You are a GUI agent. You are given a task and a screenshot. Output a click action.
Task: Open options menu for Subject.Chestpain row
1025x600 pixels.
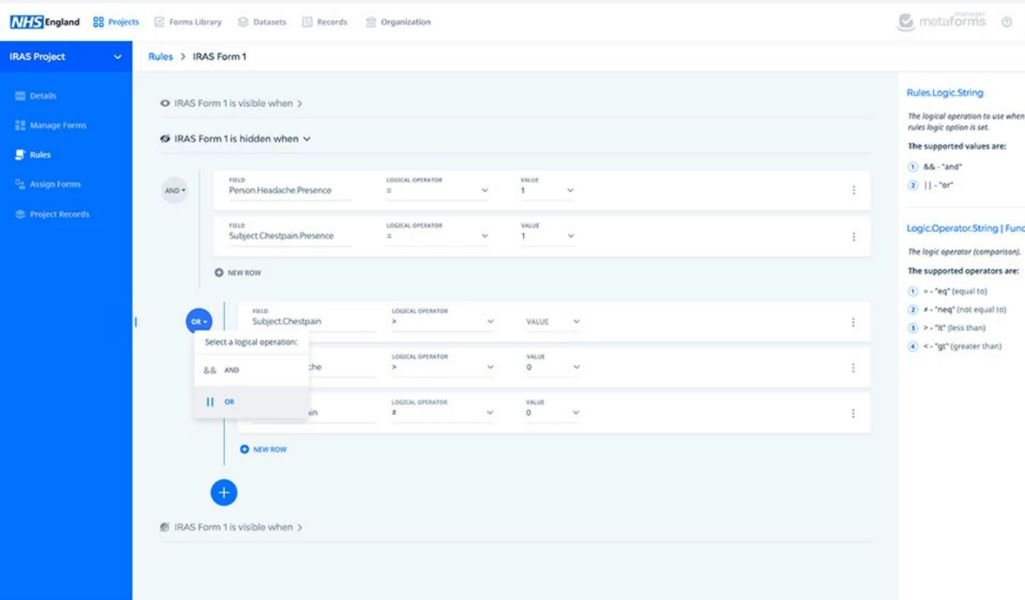[853, 322]
